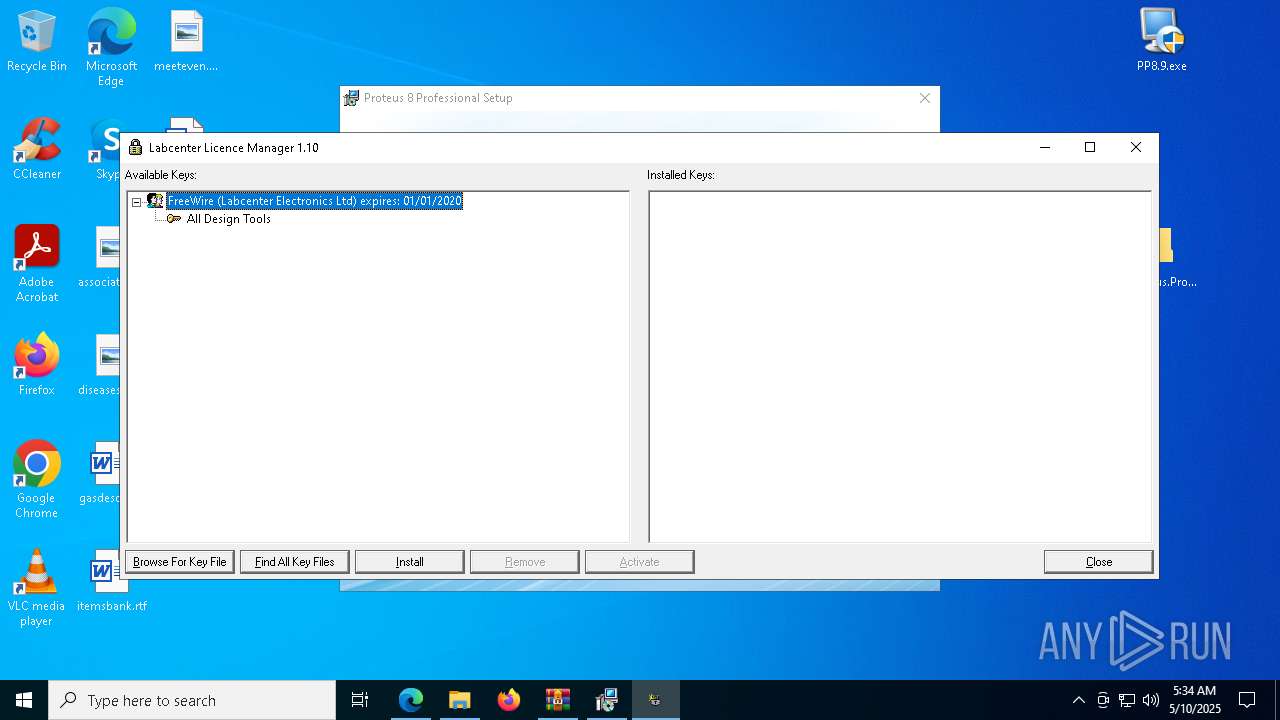The height and width of the screenshot is (720, 1280).
Task: Click the Licence Manager padlock title icon
Action: tap(136, 147)
